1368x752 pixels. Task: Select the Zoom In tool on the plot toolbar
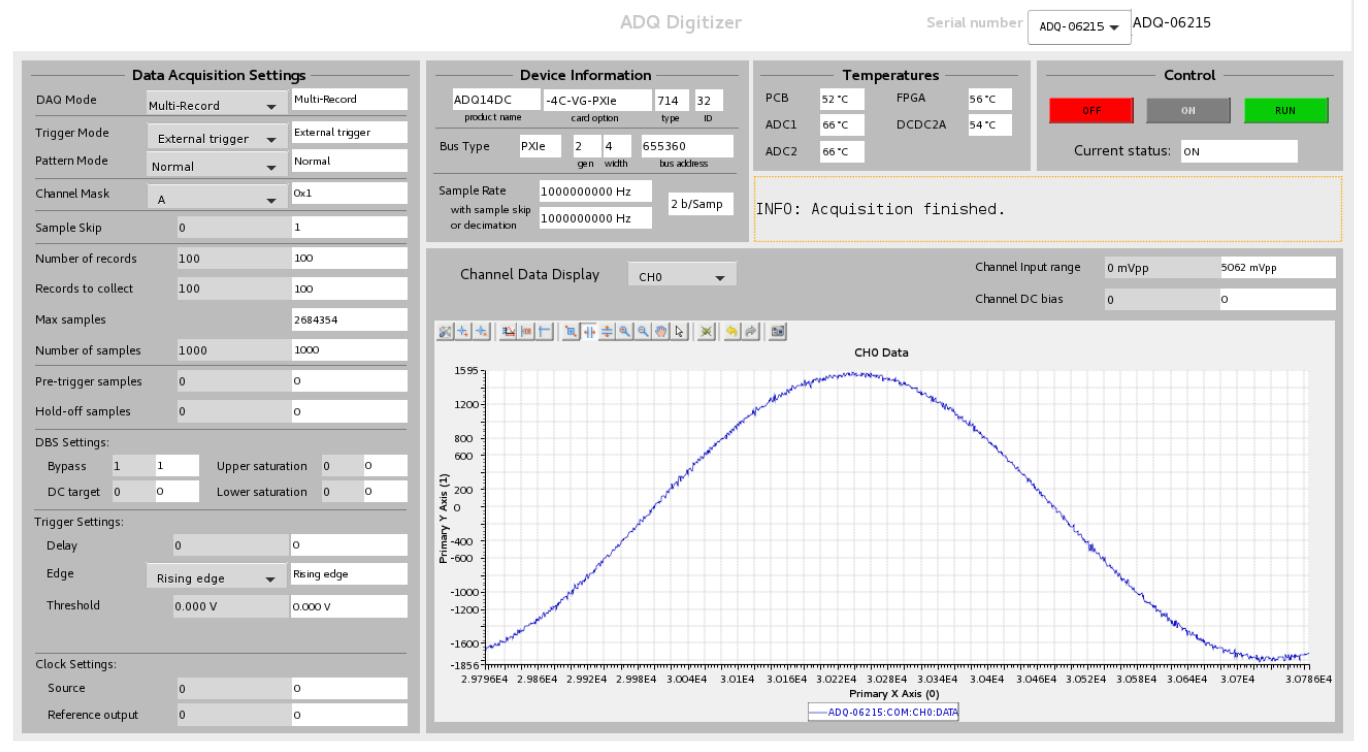622,330
